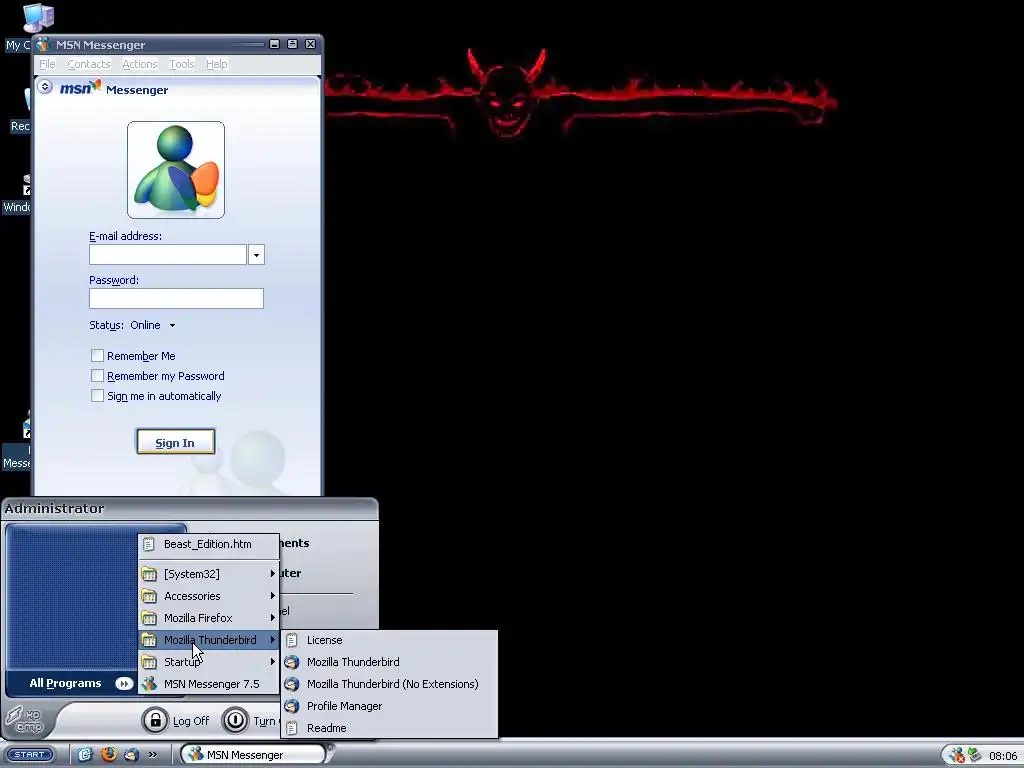Open the Contacts menu in MSN Messenger
The height and width of the screenshot is (768, 1024).
[89, 64]
